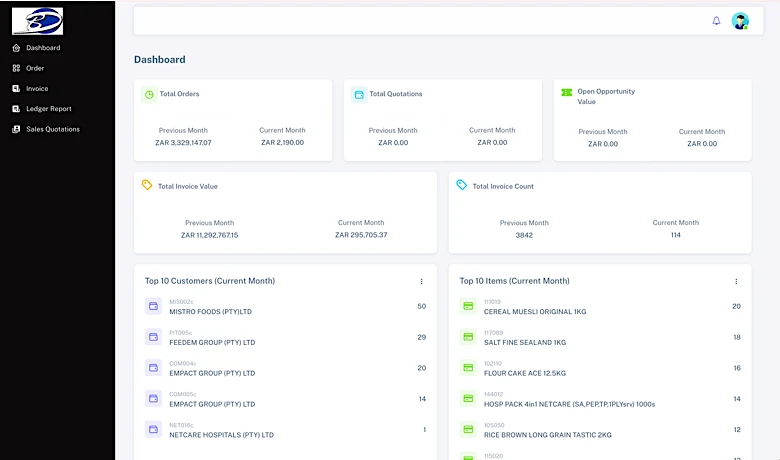Open the Sales Quotations menu item
The height and width of the screenshot is (460, 780).
53,129
